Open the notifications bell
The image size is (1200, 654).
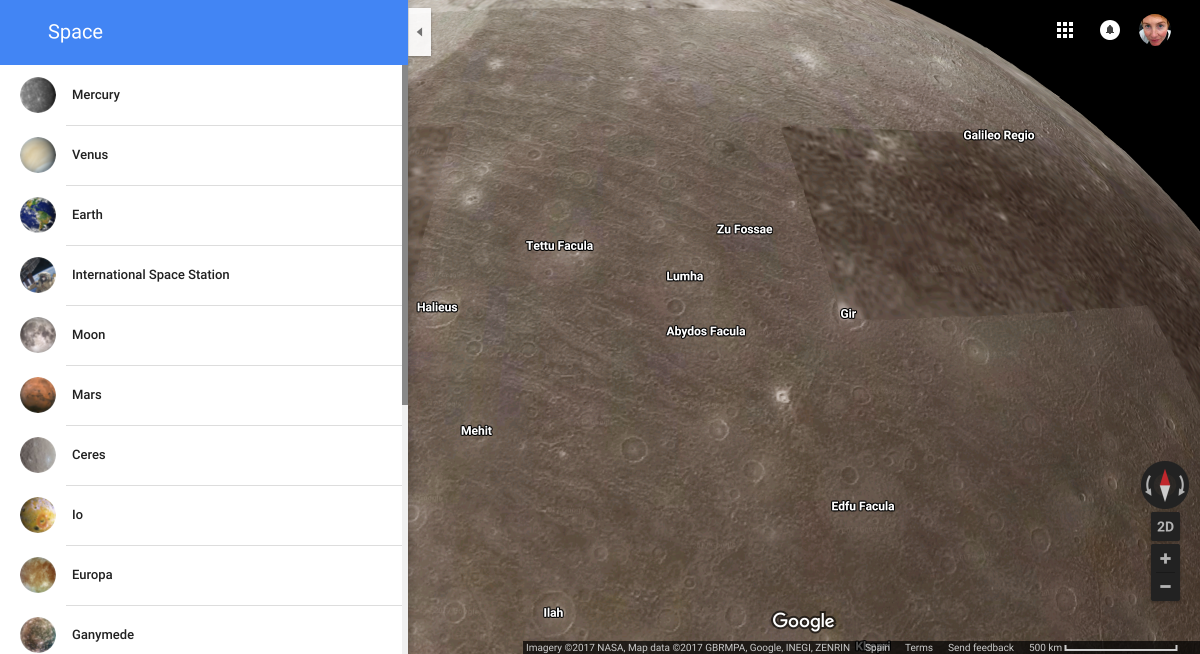[x=1110, y=30]
